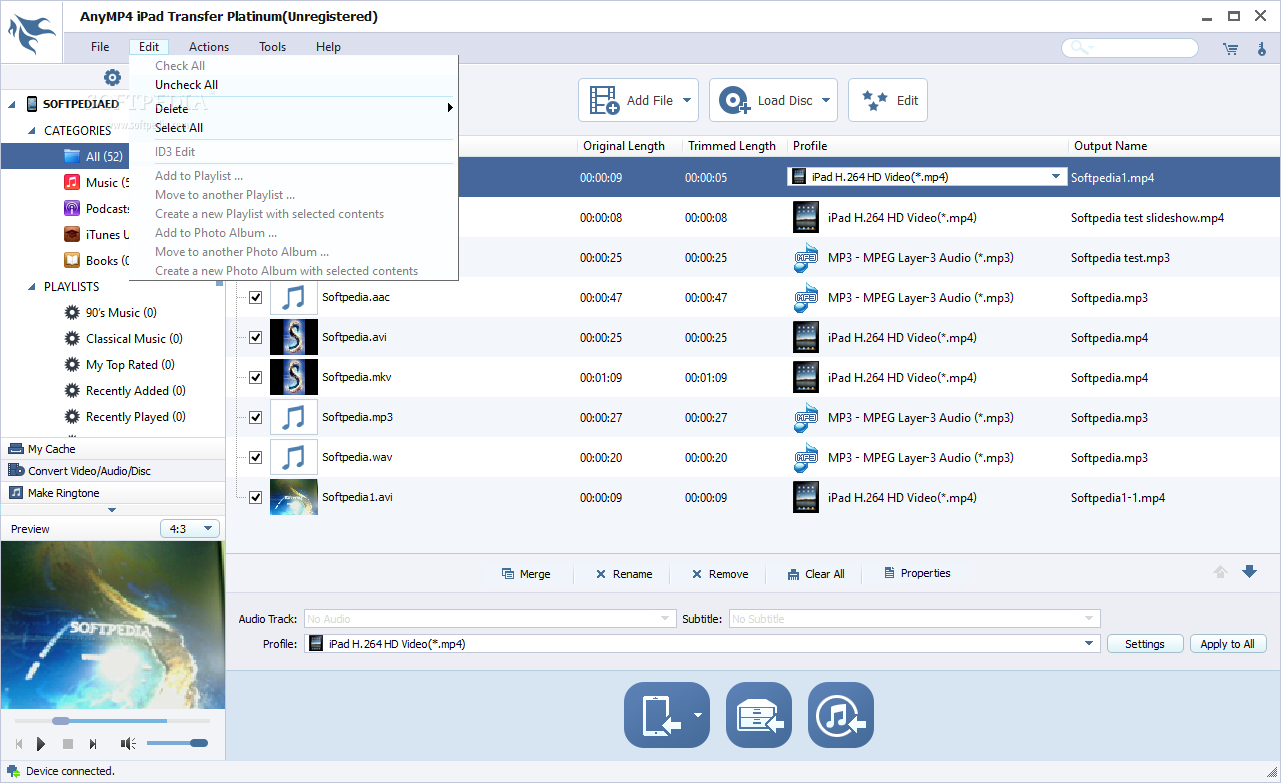1281x783 pixels.
Task: Open the File menu
Action: click(100, 47)
